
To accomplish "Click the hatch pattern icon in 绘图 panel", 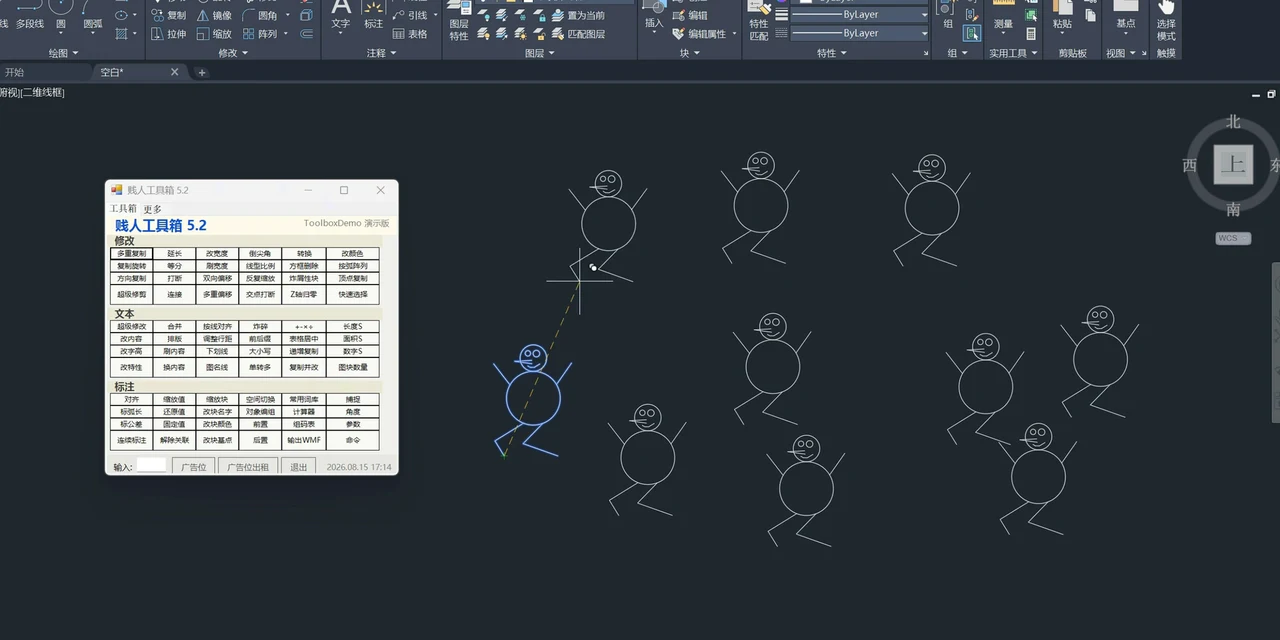I will 122,33.
